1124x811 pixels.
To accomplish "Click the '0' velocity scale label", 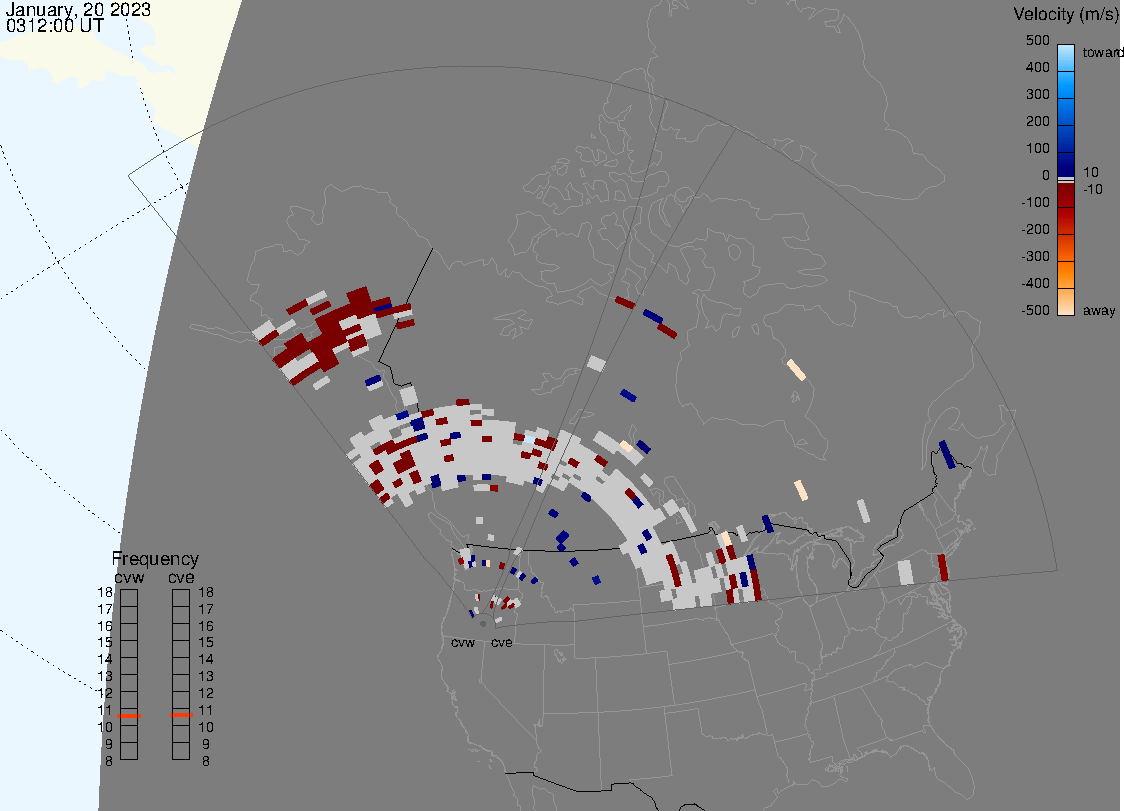I will [1046, 176].
